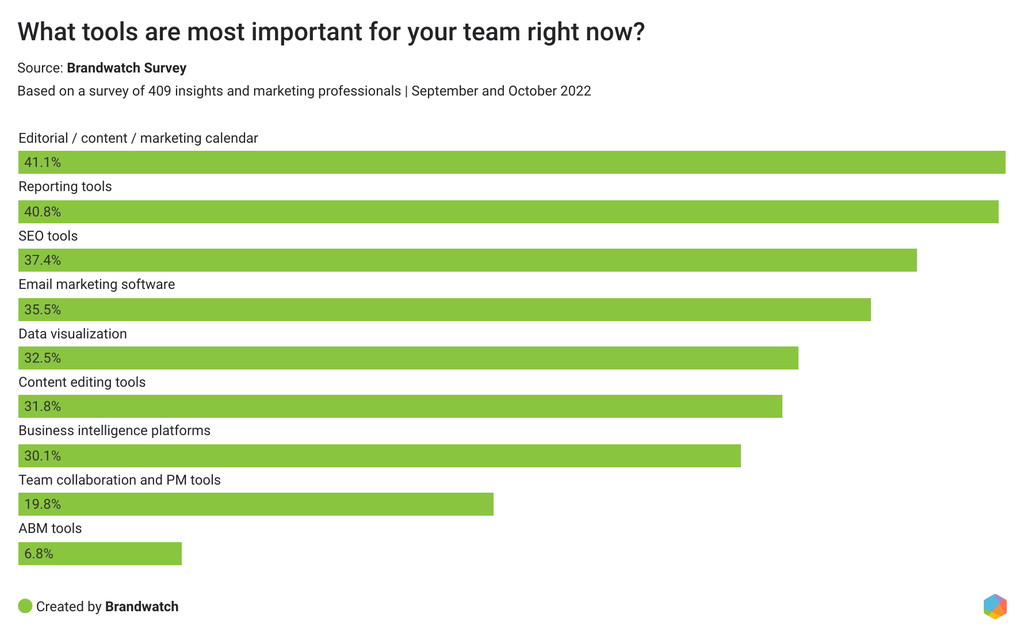Viewport: 1024px width, 640px height.
Task: Select the Business intelligence platforms bar
Action: point(379,455)
